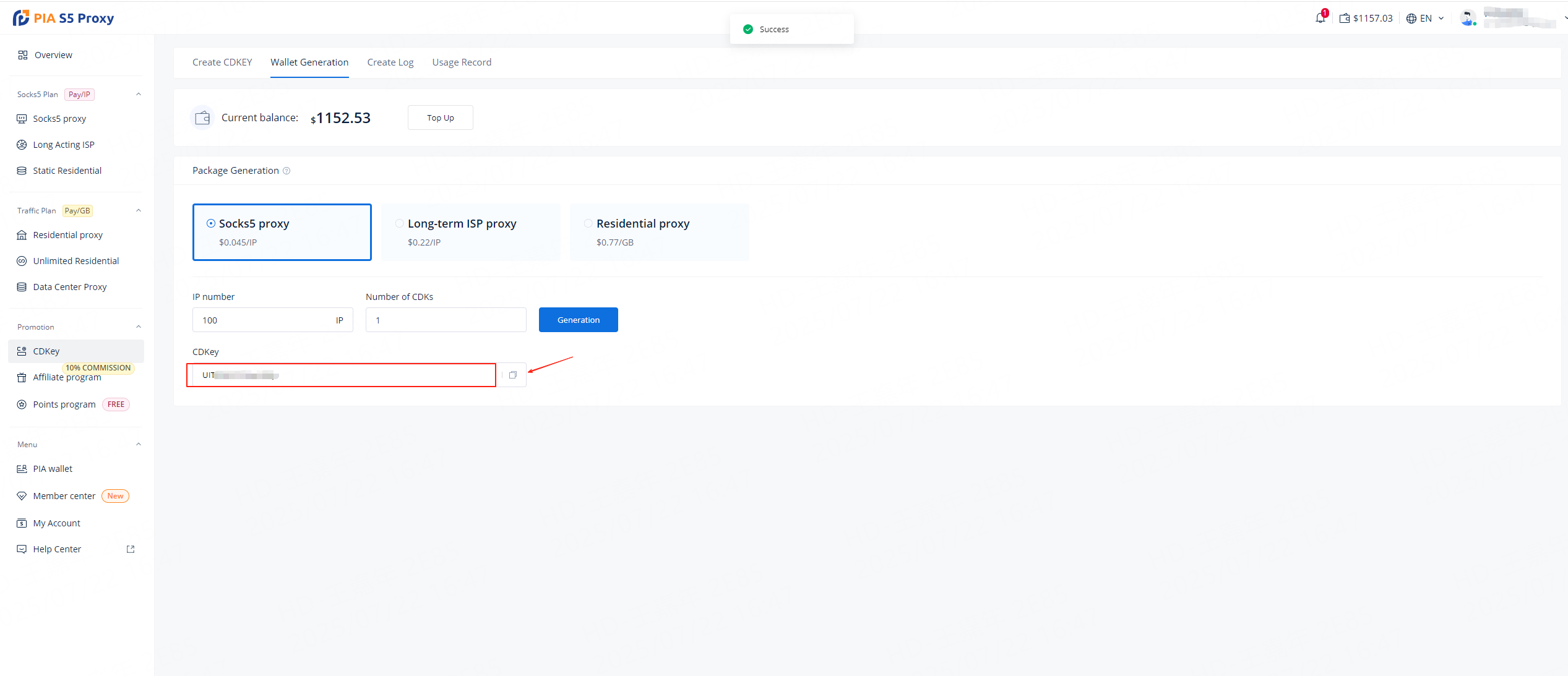Click the Top Up button
Image resolution: width=1568 pixels, height=676 pixels.
tap(440, 118)
